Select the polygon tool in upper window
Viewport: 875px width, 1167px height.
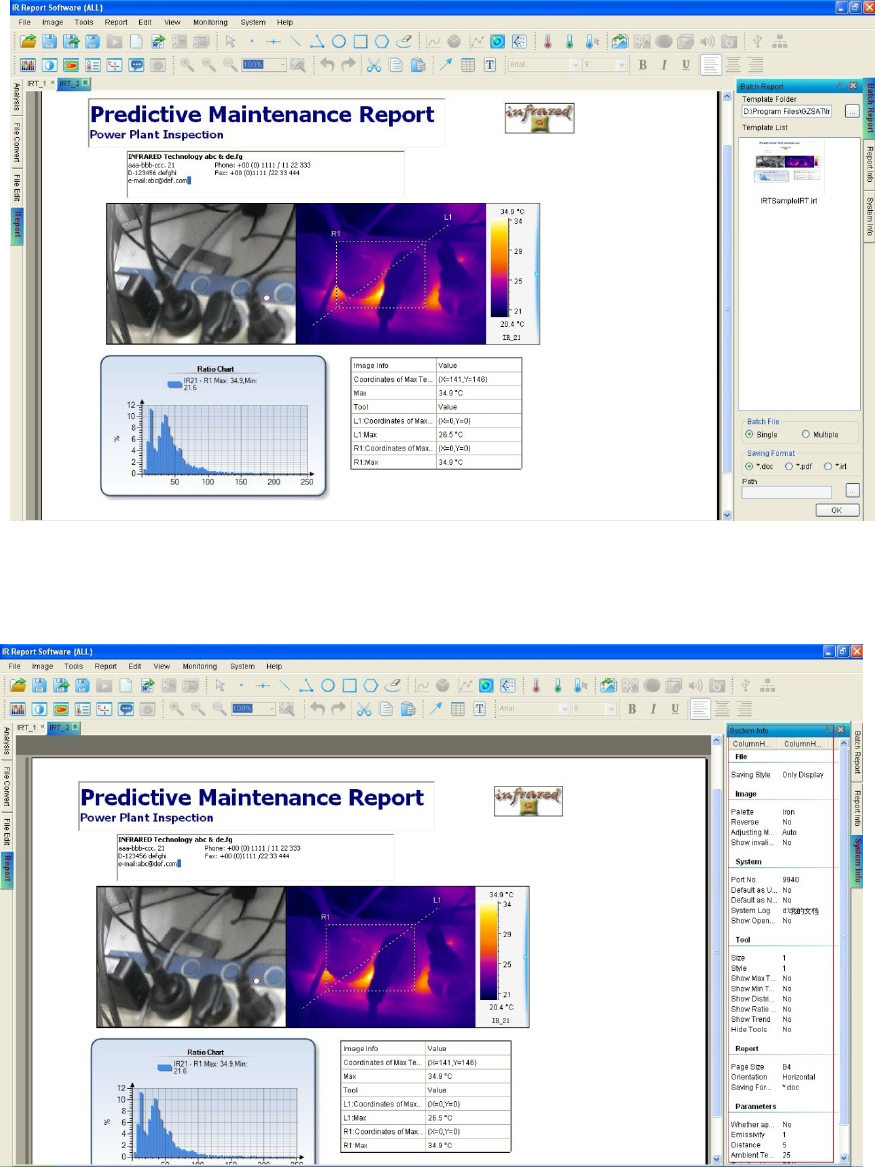[382, 42]
